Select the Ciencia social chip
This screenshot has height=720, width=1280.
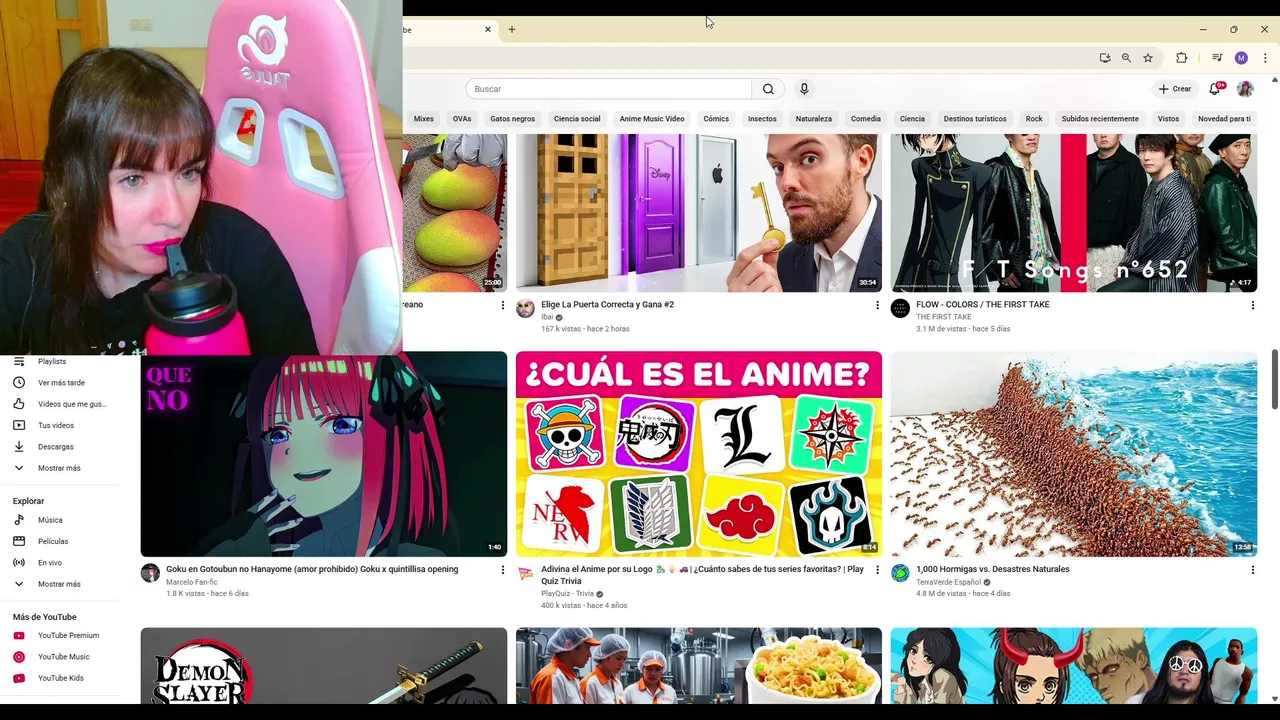(577, 119)
